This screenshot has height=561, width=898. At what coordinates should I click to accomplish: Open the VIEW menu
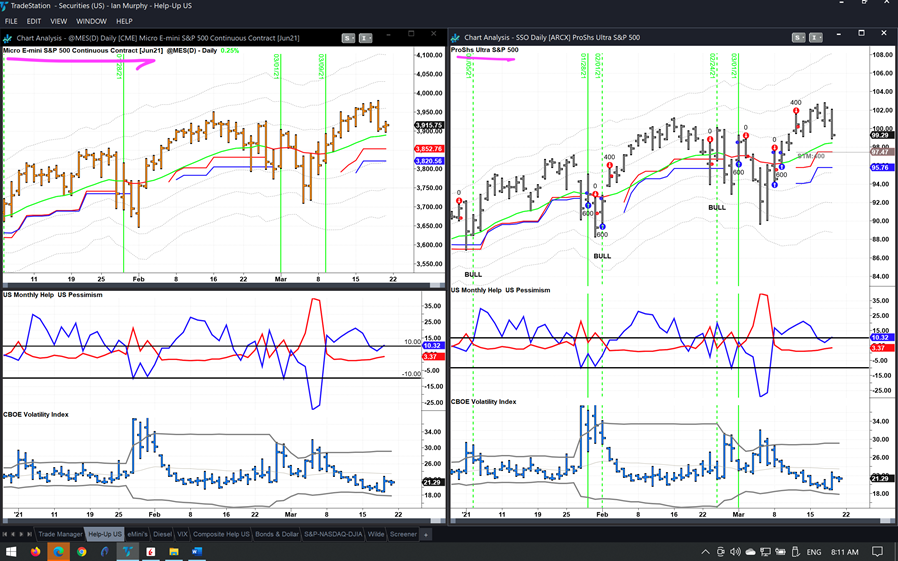pyautogui.click(x=59, y=21)
